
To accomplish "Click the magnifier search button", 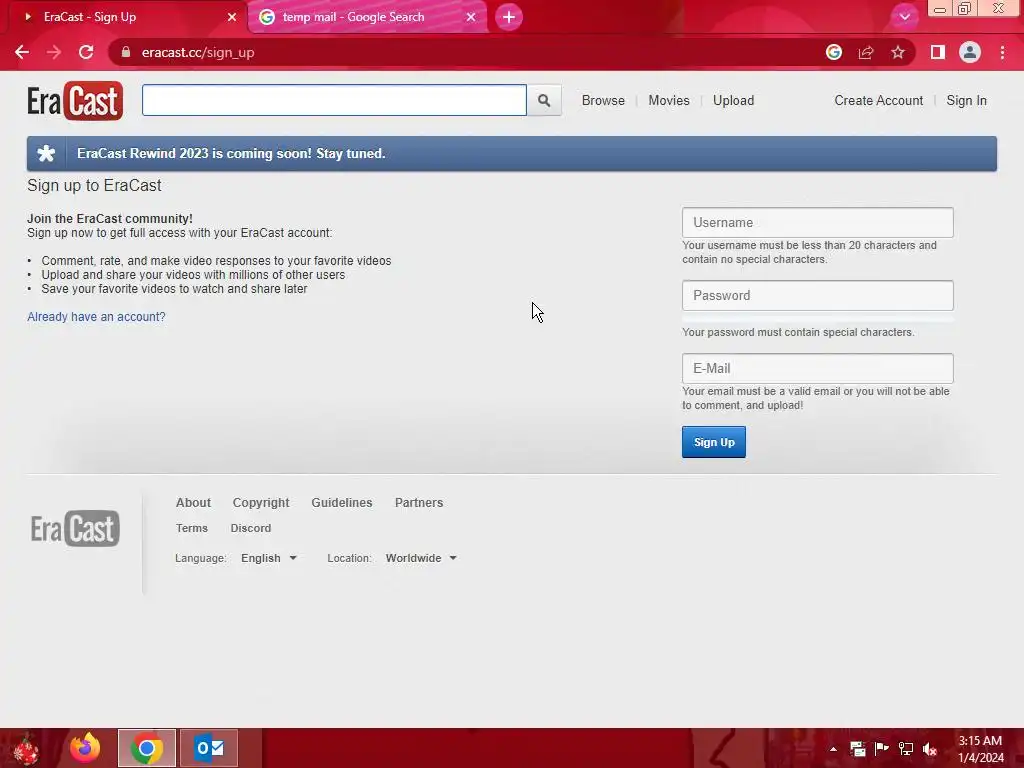I will pyautogui.click(x=544, y=101).
